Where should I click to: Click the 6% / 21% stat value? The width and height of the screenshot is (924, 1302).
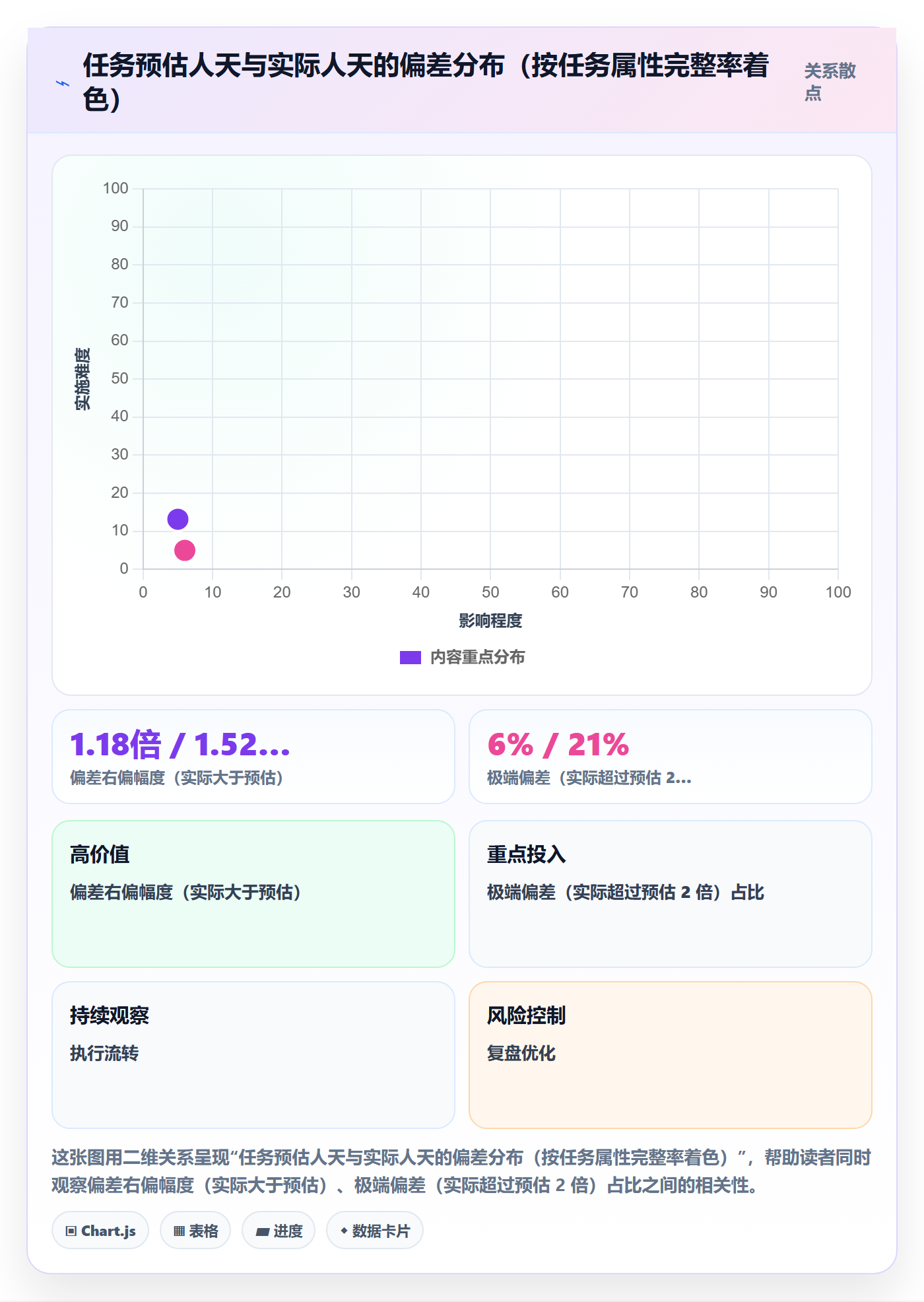pyautogui.click(x=558, y=745)
